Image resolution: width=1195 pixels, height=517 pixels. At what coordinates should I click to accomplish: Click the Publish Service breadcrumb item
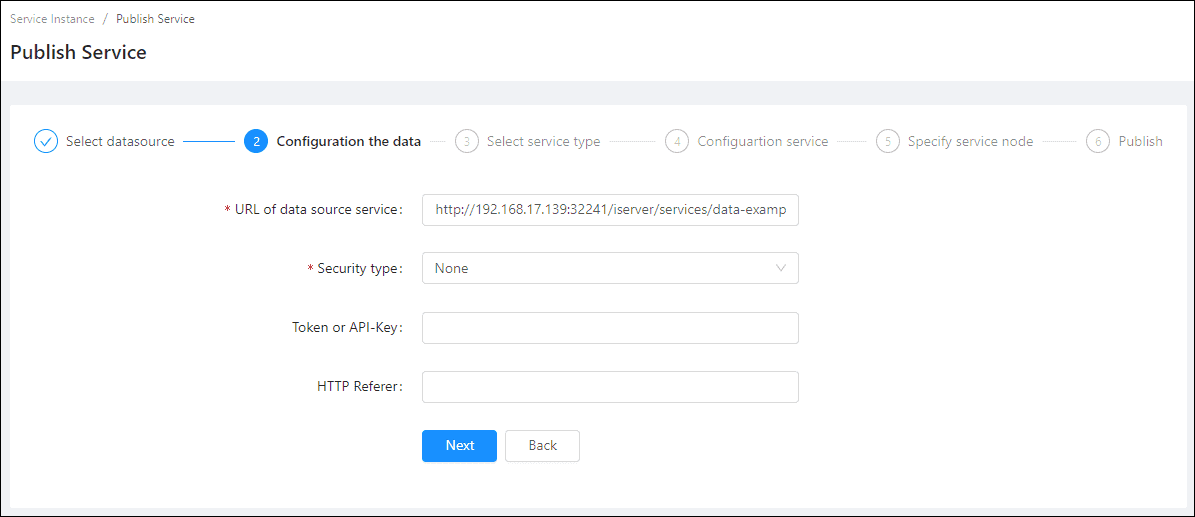155,19
